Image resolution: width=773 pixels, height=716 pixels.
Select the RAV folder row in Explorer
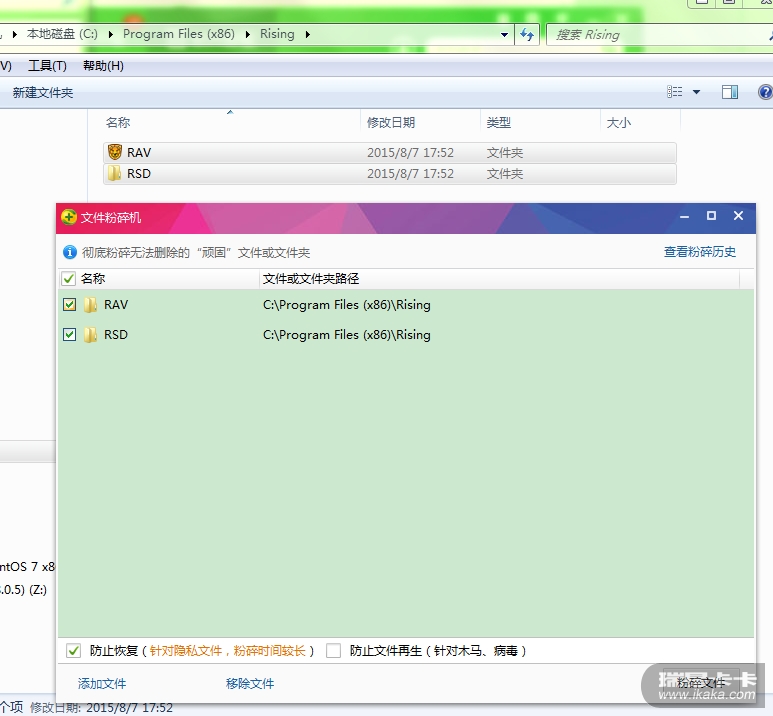click(x=389, y=153)
